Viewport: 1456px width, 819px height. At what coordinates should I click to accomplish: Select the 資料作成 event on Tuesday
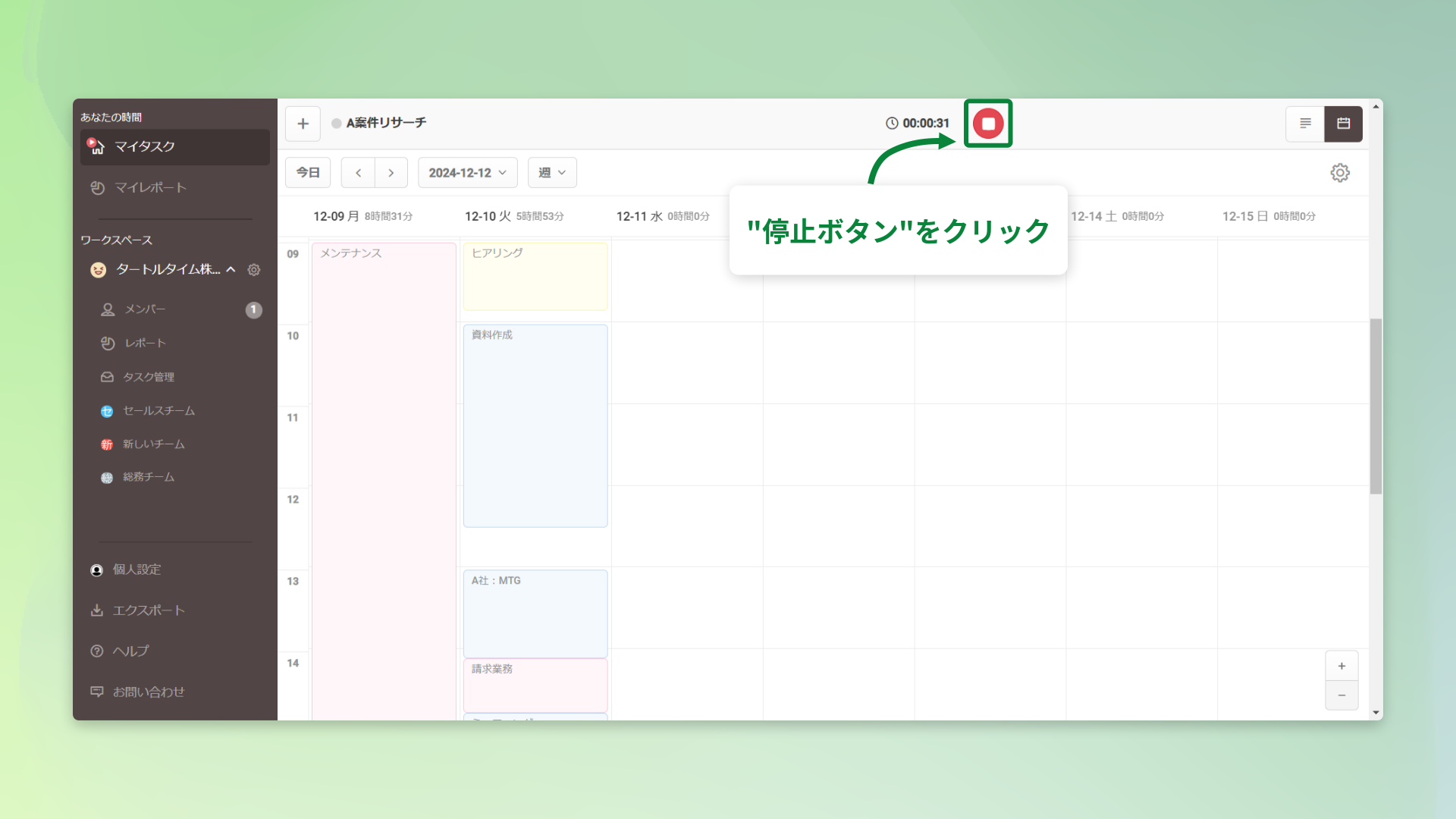pos(535,425)
